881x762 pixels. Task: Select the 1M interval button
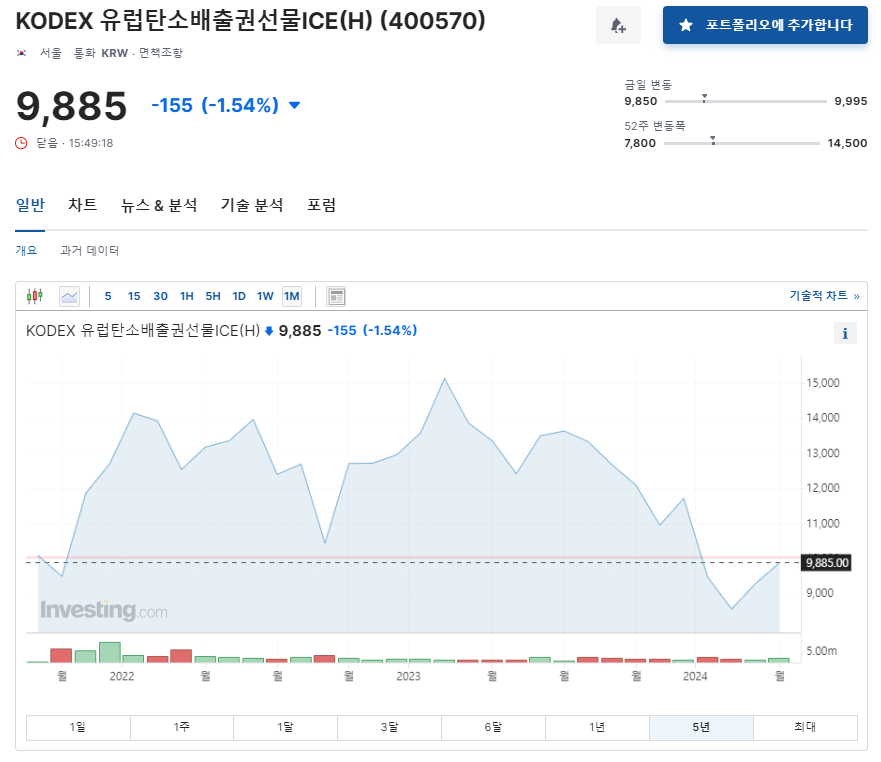pos(292,296)
